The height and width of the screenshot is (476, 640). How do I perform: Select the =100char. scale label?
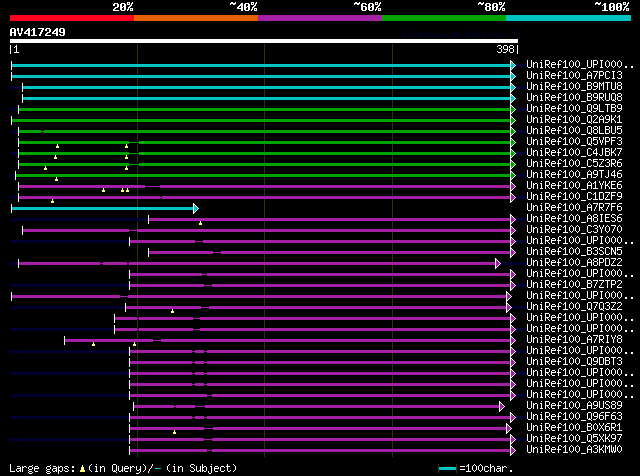(486, 468)
